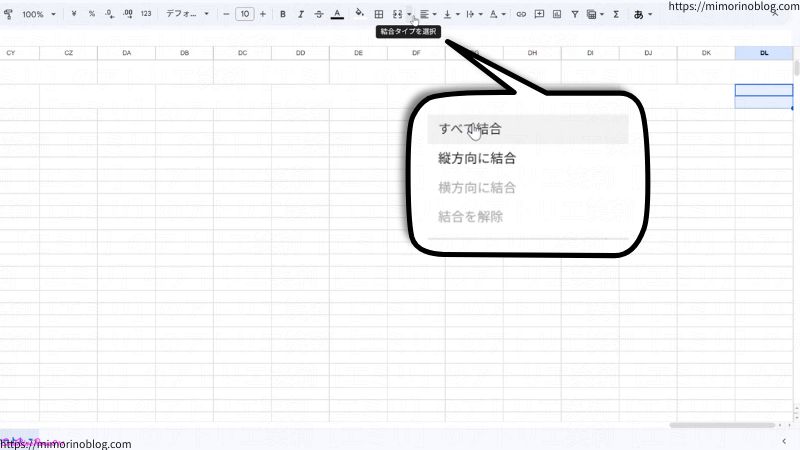Open the text rotation dropdown
This screenshot has height=450, width=800.
tap(497, 14)
